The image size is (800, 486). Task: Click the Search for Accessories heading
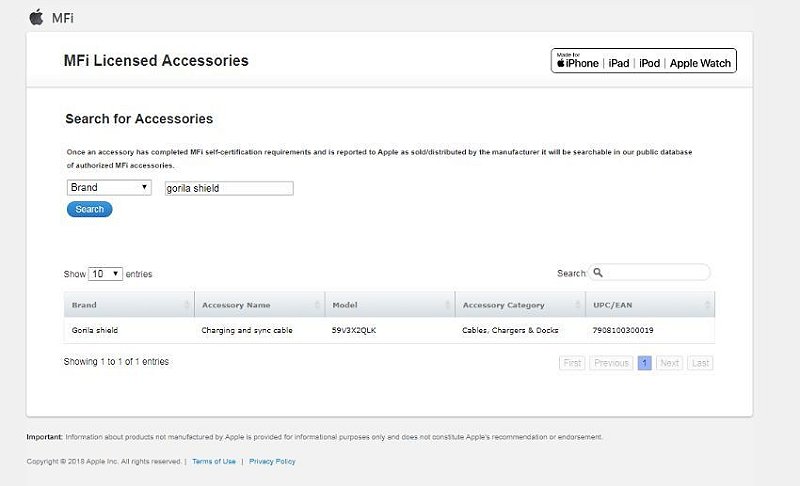(x=139, y=119)
